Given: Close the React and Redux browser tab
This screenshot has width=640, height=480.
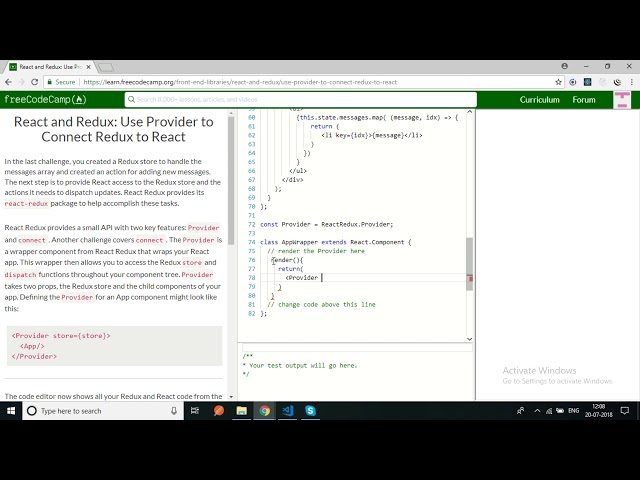Looking at the screenshot, I should point(88,67).
